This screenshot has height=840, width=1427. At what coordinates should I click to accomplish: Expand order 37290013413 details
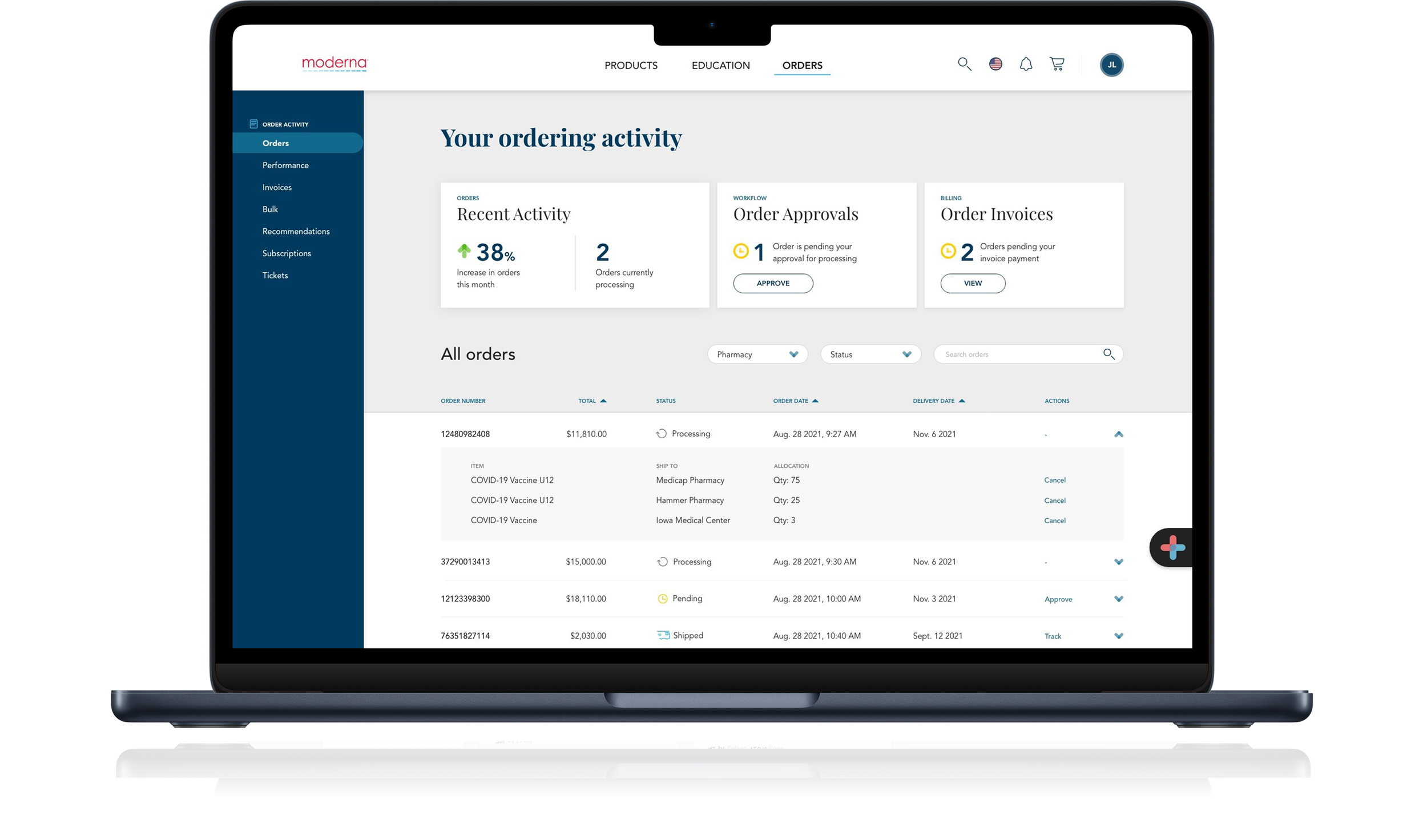1118,562
